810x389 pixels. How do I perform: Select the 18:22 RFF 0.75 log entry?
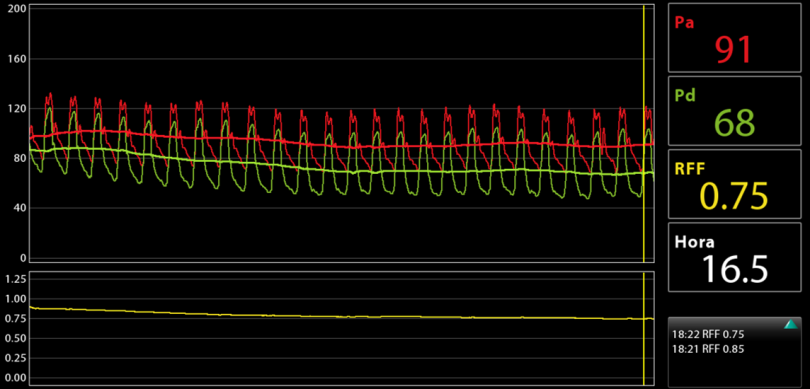pos(708,334)
